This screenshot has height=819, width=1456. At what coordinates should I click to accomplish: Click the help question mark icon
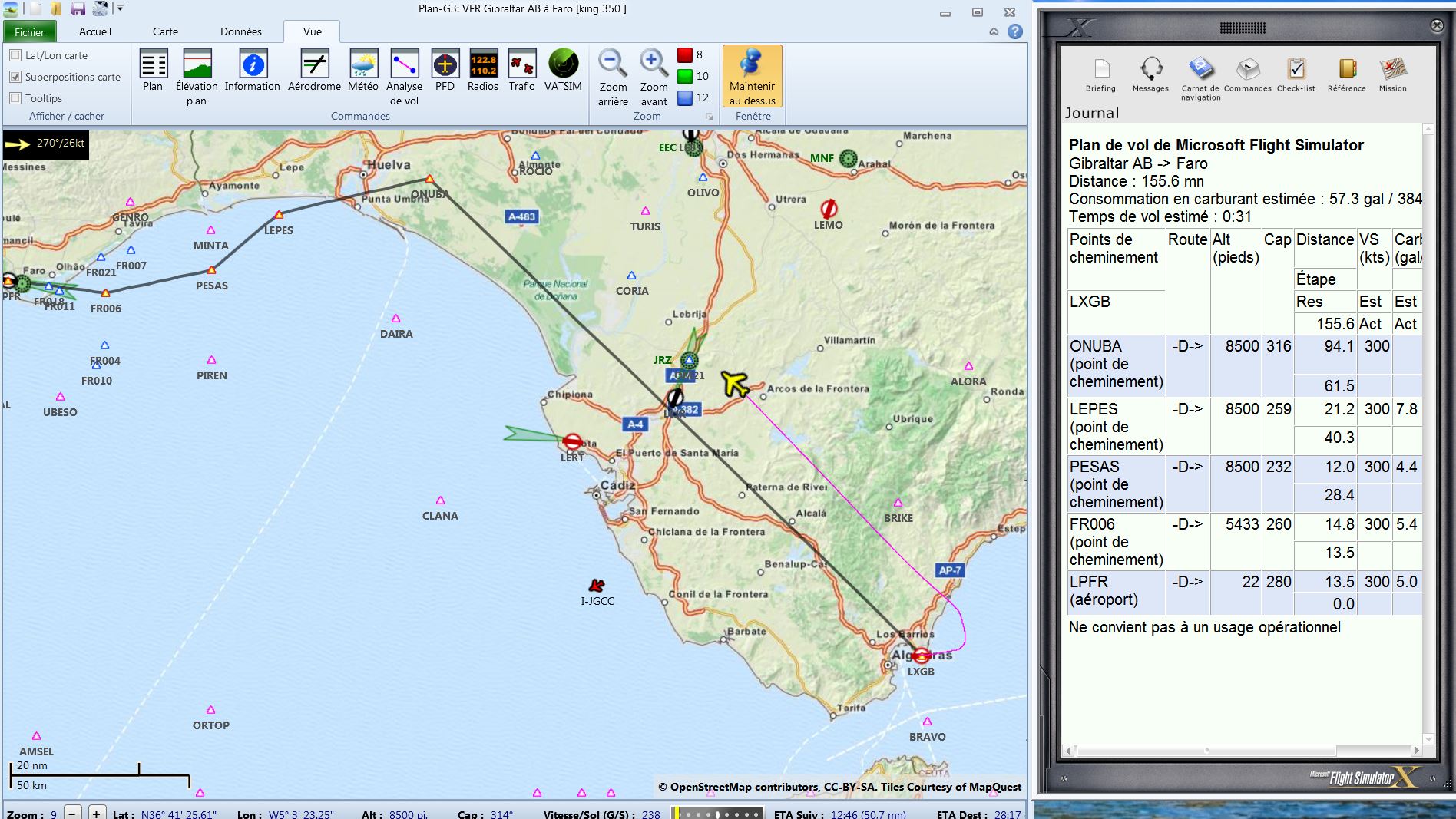coord(1015,31)
